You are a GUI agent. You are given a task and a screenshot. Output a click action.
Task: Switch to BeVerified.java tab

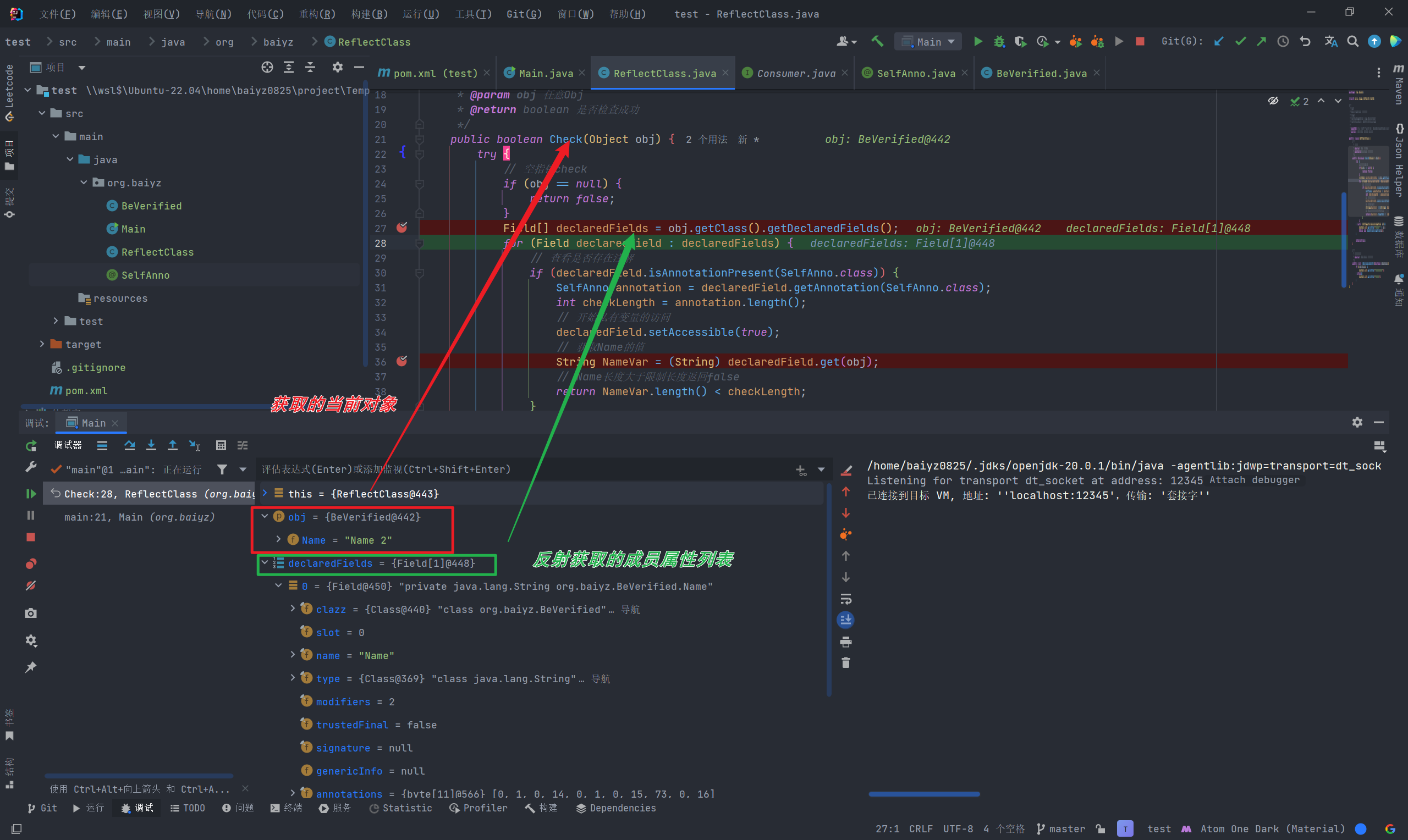(x=1041, y=73)
